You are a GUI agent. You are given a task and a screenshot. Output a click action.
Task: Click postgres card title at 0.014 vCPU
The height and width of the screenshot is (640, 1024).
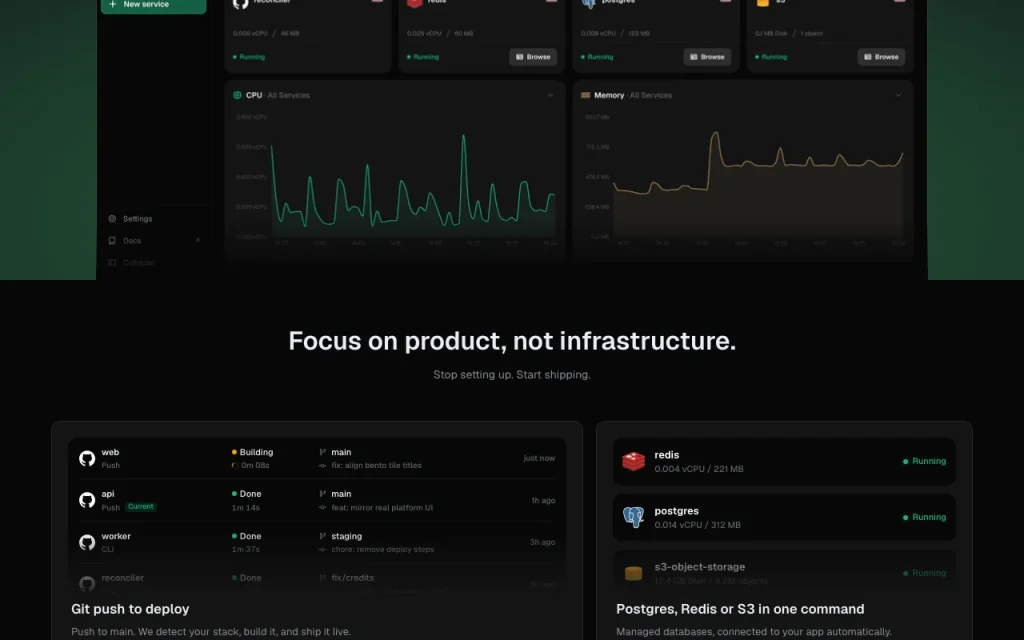point(677,511)
